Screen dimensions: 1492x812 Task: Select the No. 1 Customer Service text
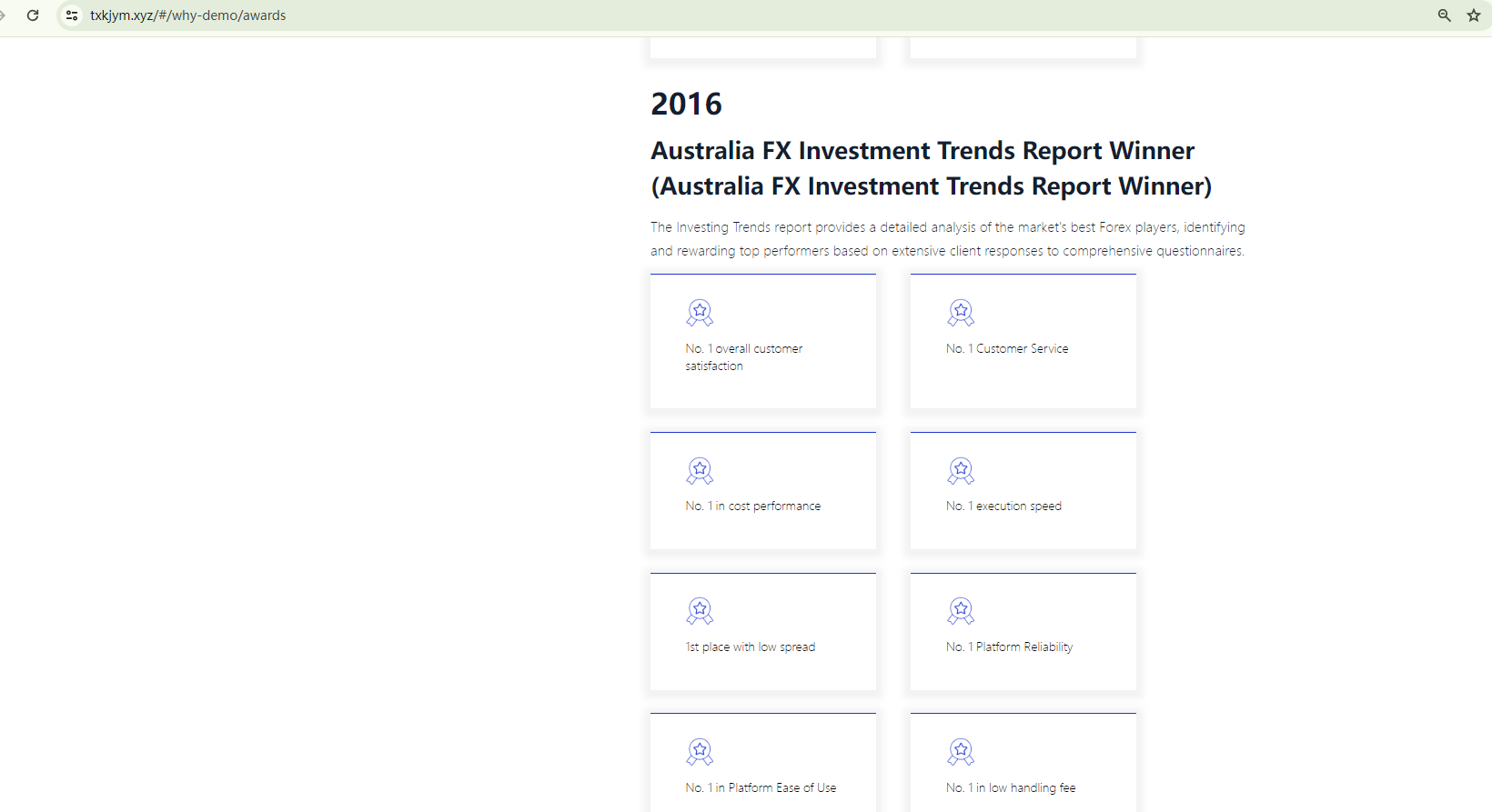[1006, 348]
